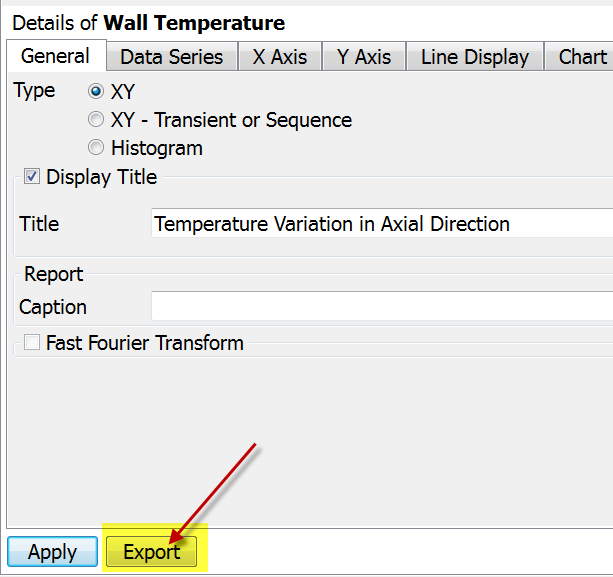Open the X Axis tab
This screenshot has height=577, width=613.
[x=280, y=57]
